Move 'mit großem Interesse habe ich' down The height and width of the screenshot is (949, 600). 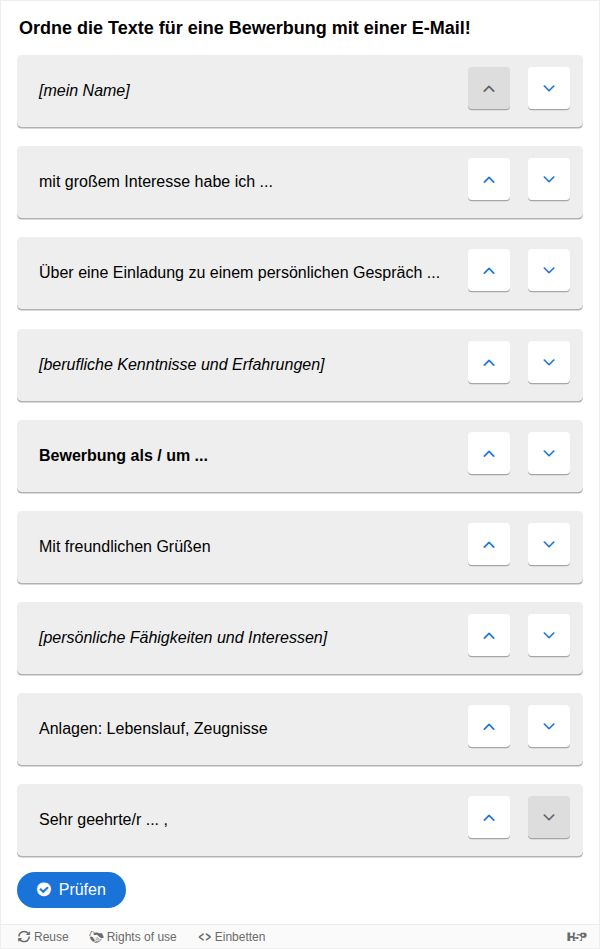[x=549, y=180]
